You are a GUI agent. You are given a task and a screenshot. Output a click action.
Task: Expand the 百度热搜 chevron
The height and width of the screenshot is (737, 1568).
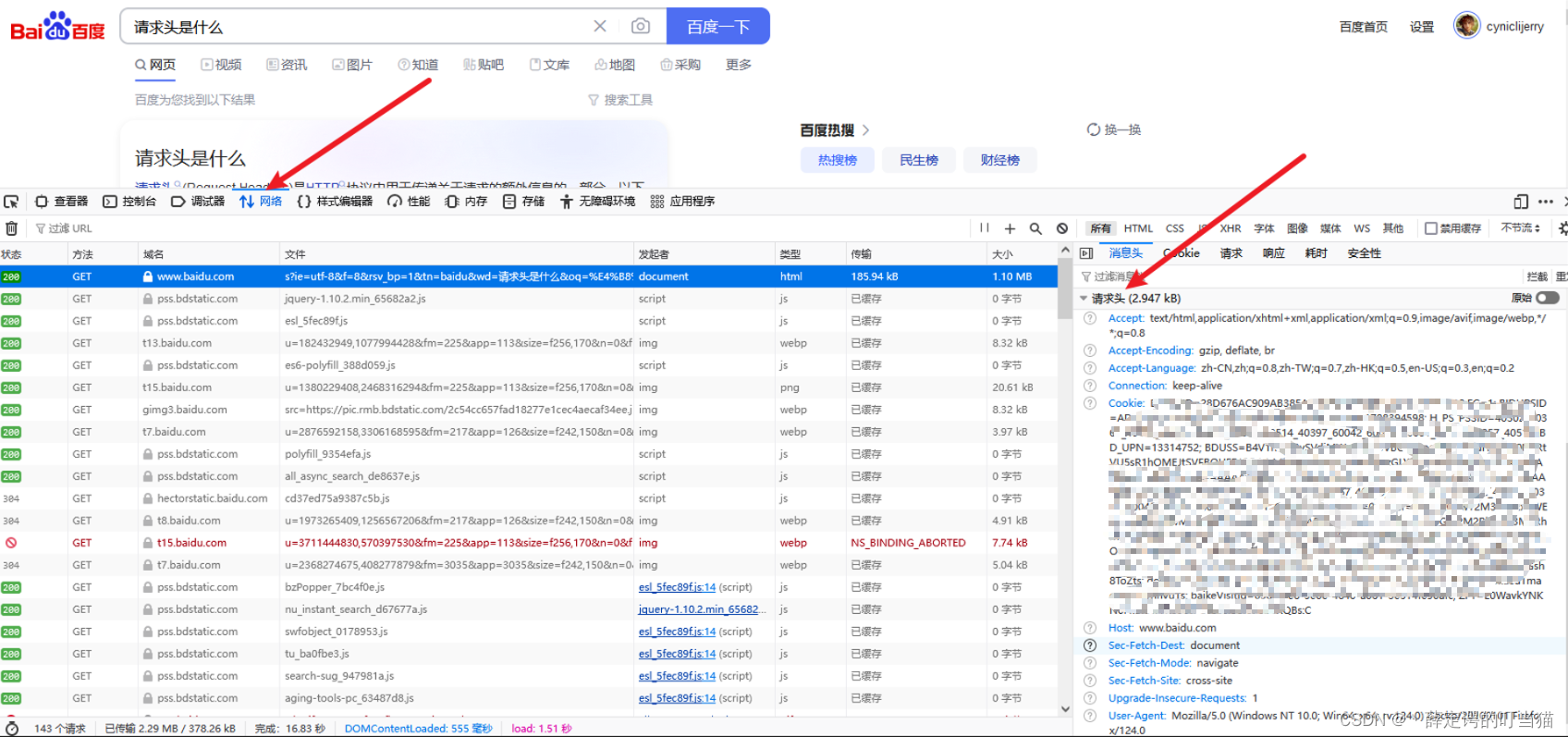click(865, 130)
